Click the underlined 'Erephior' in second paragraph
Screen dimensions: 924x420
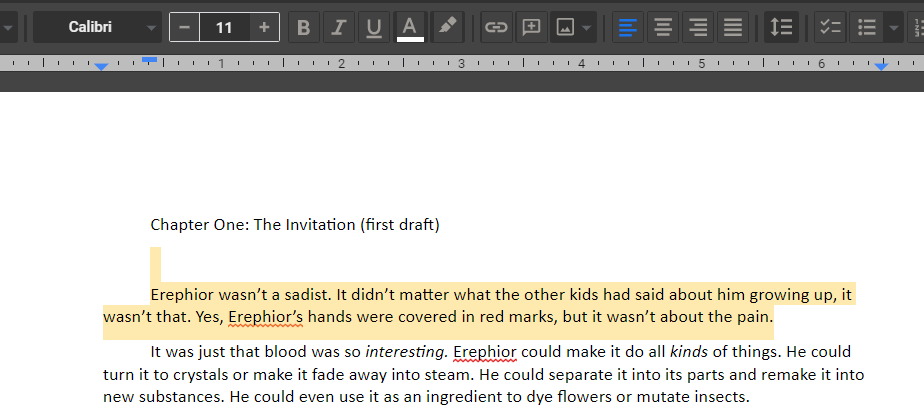(485, 352)
